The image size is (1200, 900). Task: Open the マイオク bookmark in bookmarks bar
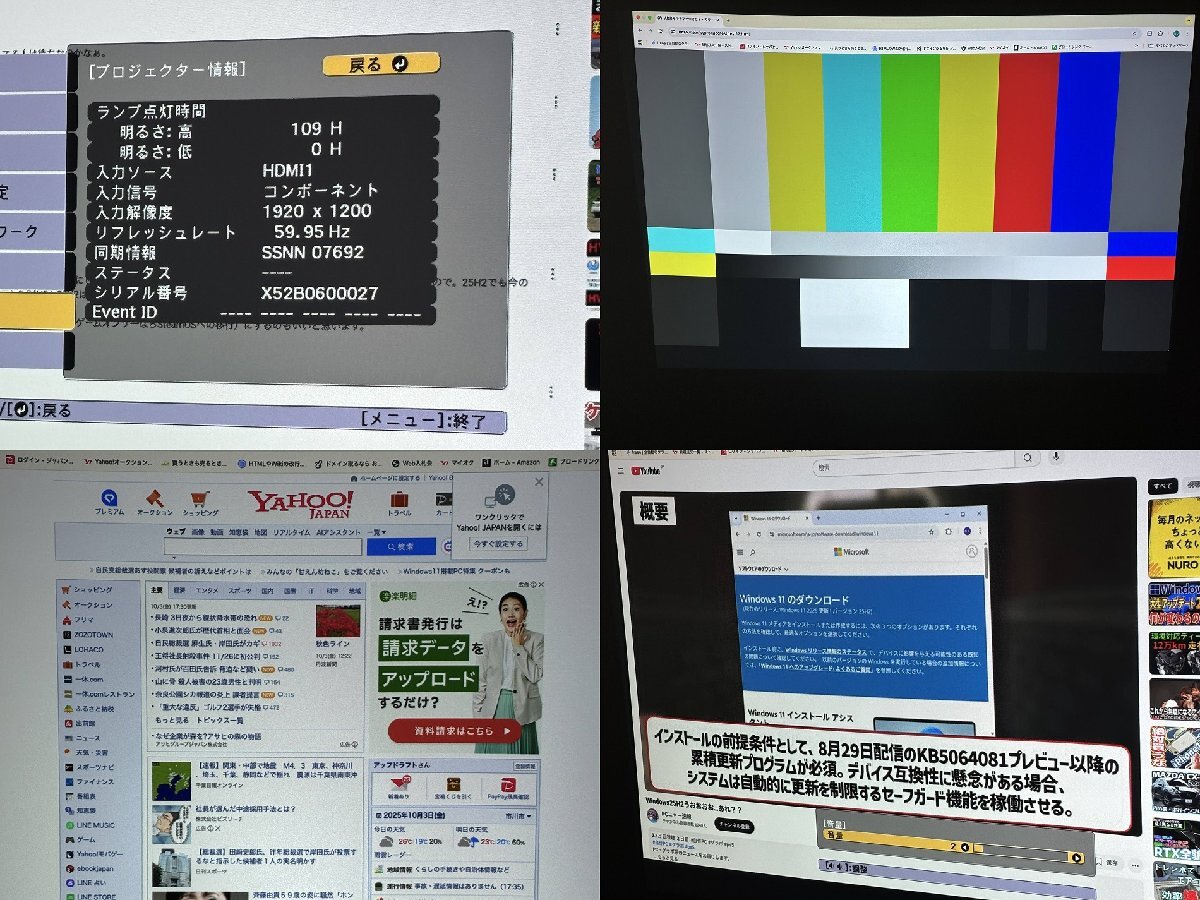point(455,463)
